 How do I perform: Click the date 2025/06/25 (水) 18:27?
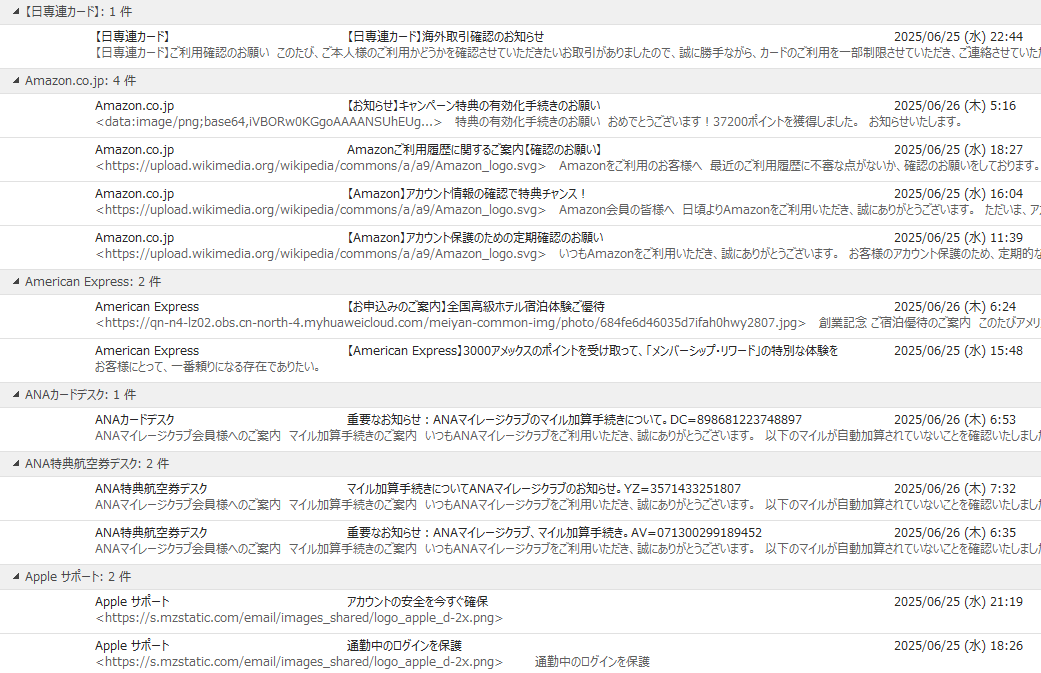(x=958, y=150)
